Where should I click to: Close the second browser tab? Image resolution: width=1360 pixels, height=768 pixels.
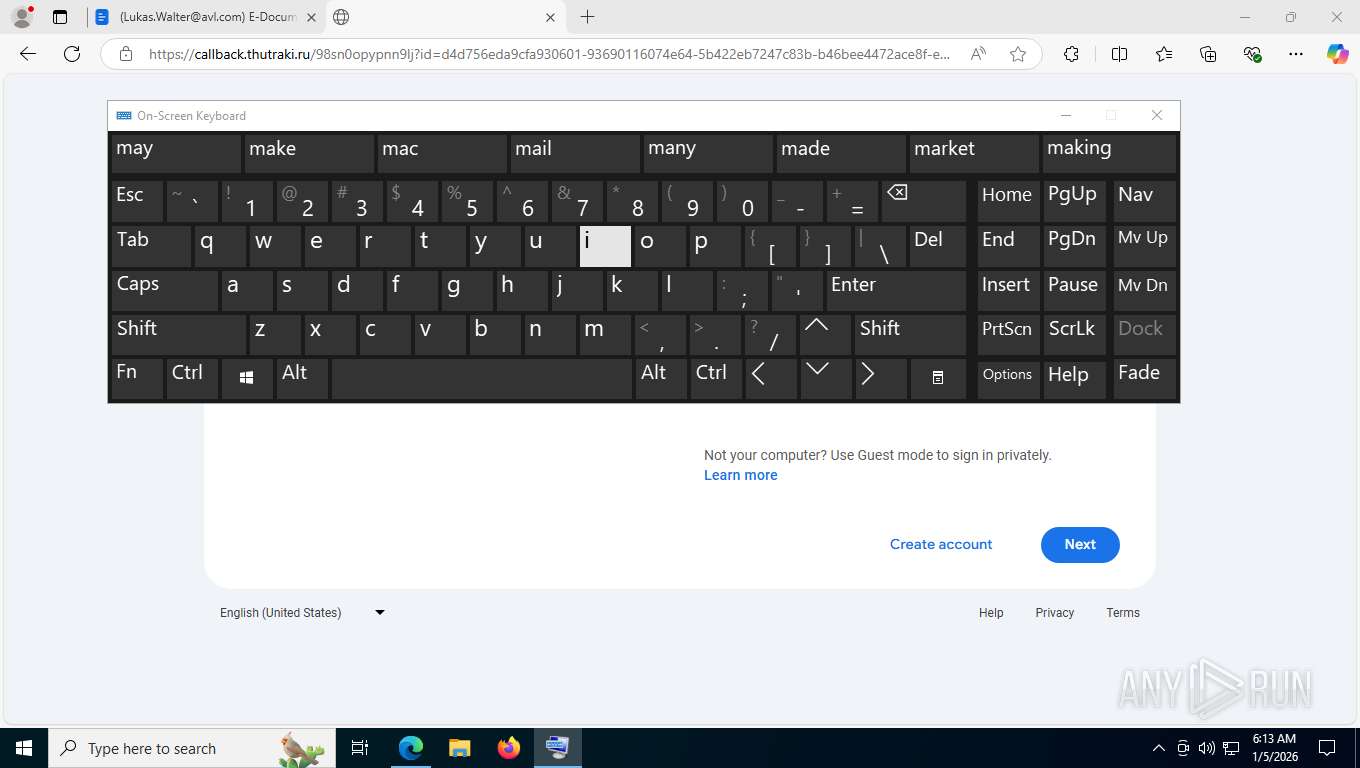tap(551, 17)
